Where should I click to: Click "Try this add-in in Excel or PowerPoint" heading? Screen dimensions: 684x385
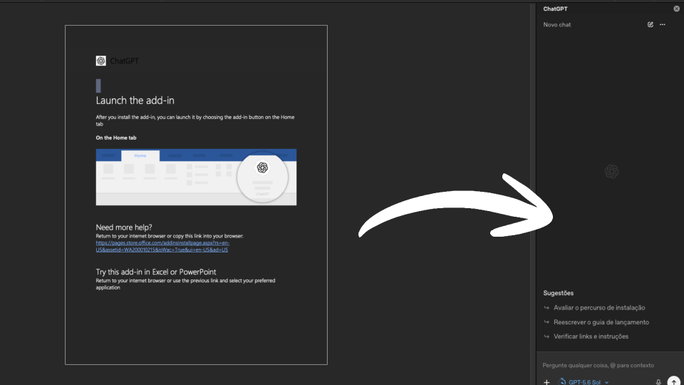(156, 272)
